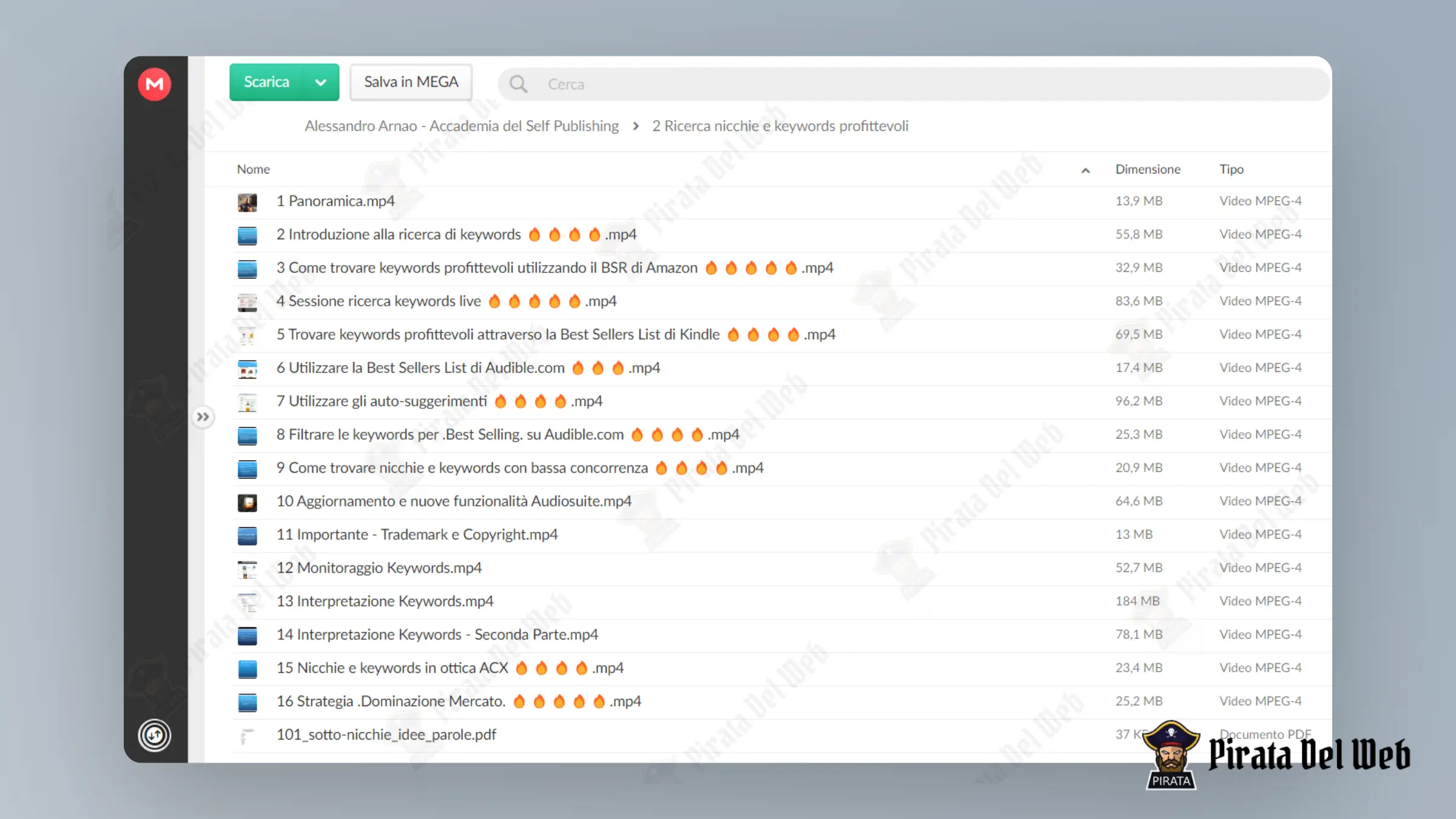The width and height of the screenshot is (1456, 819).
Task: Select 14 Interpretazione Keywords - Seconda Parte.mp4
Action: (x=437, y=635)
